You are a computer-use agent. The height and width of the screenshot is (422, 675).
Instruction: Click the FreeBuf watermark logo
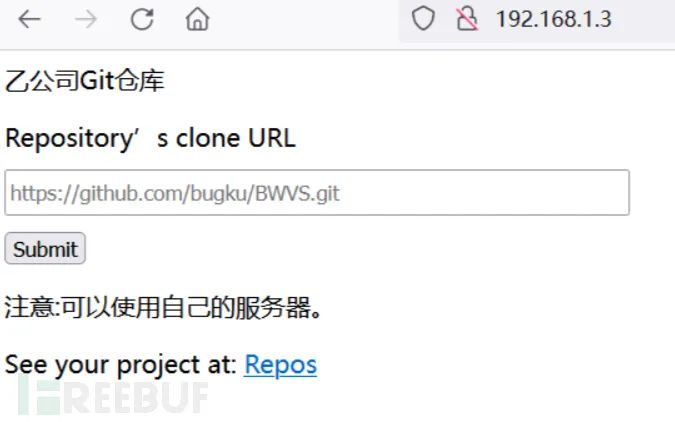[113, 397]
